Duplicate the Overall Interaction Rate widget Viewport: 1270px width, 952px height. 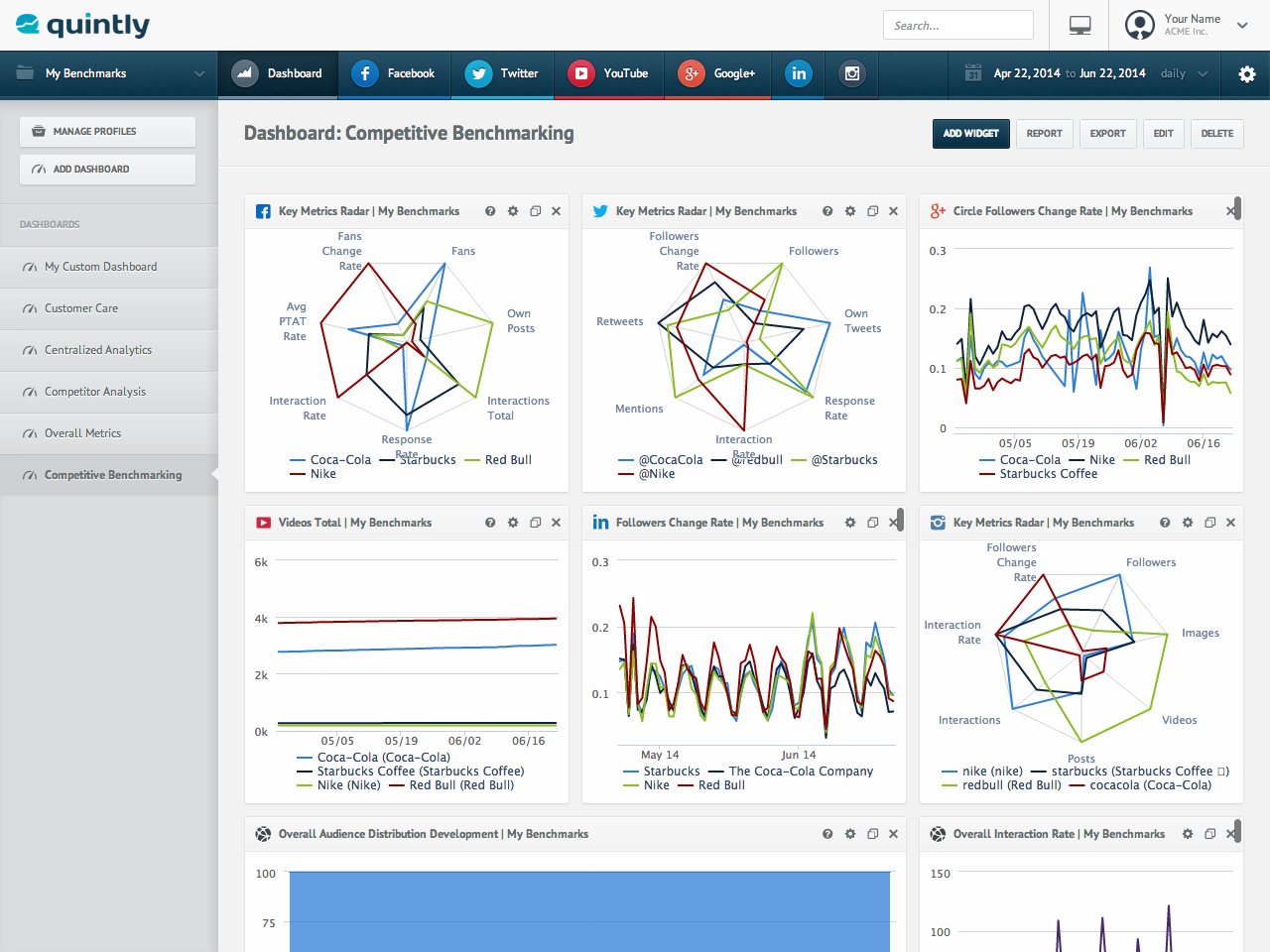1210,834
